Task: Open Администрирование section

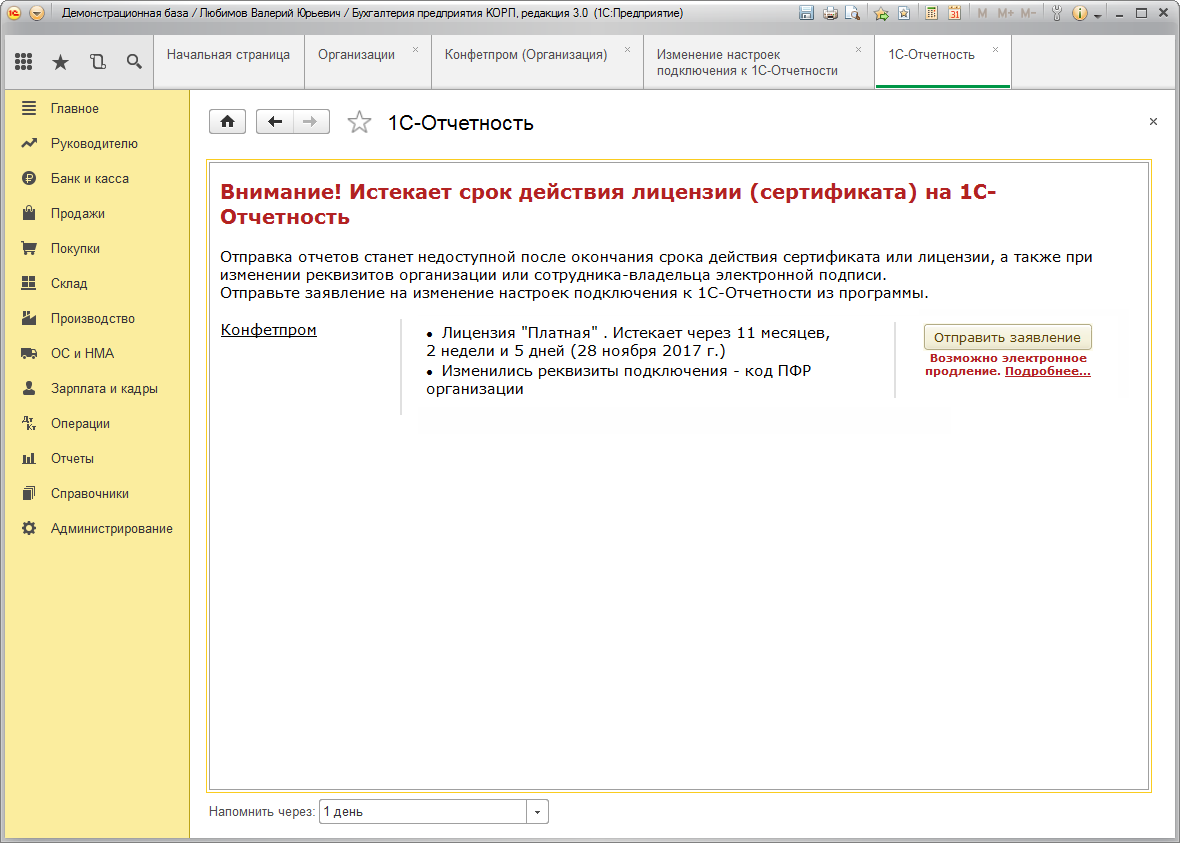Action: [95, 528]
